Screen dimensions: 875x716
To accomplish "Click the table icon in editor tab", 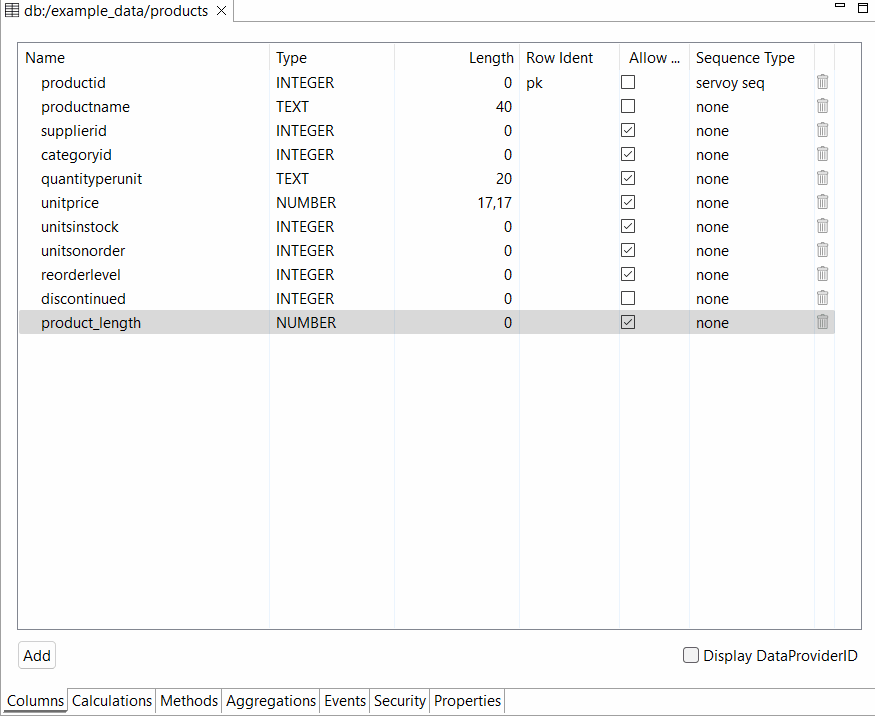I will coord(12,10).
